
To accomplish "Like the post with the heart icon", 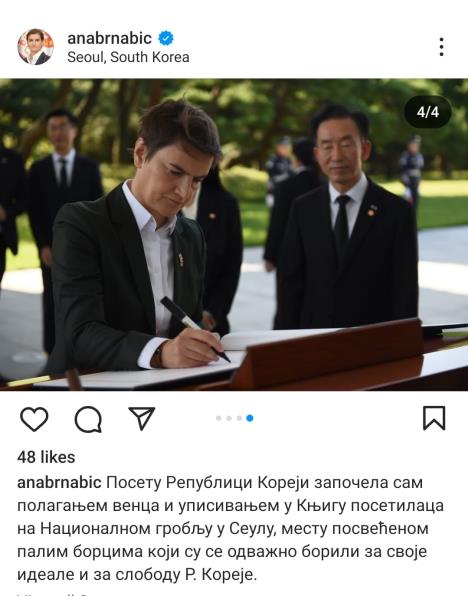I will (34, 419).
